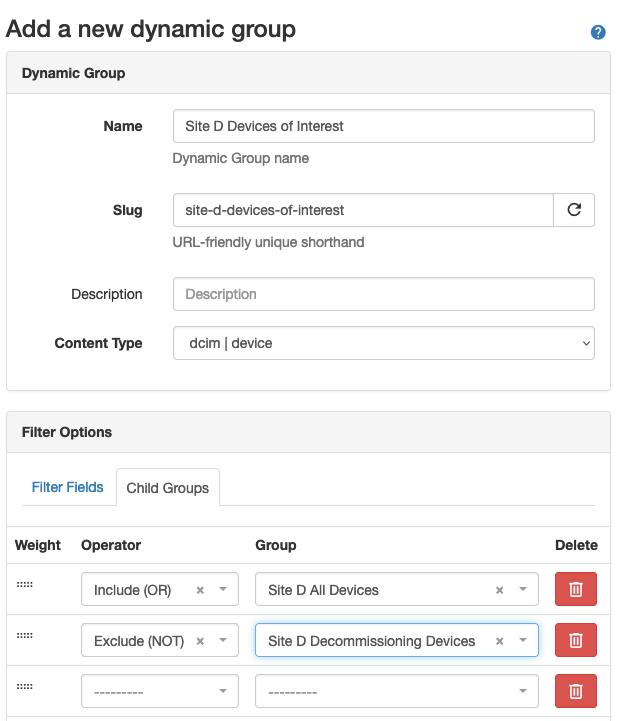
Task: Open the empty third row Operator dropdown
Action: tap(159, 691)
